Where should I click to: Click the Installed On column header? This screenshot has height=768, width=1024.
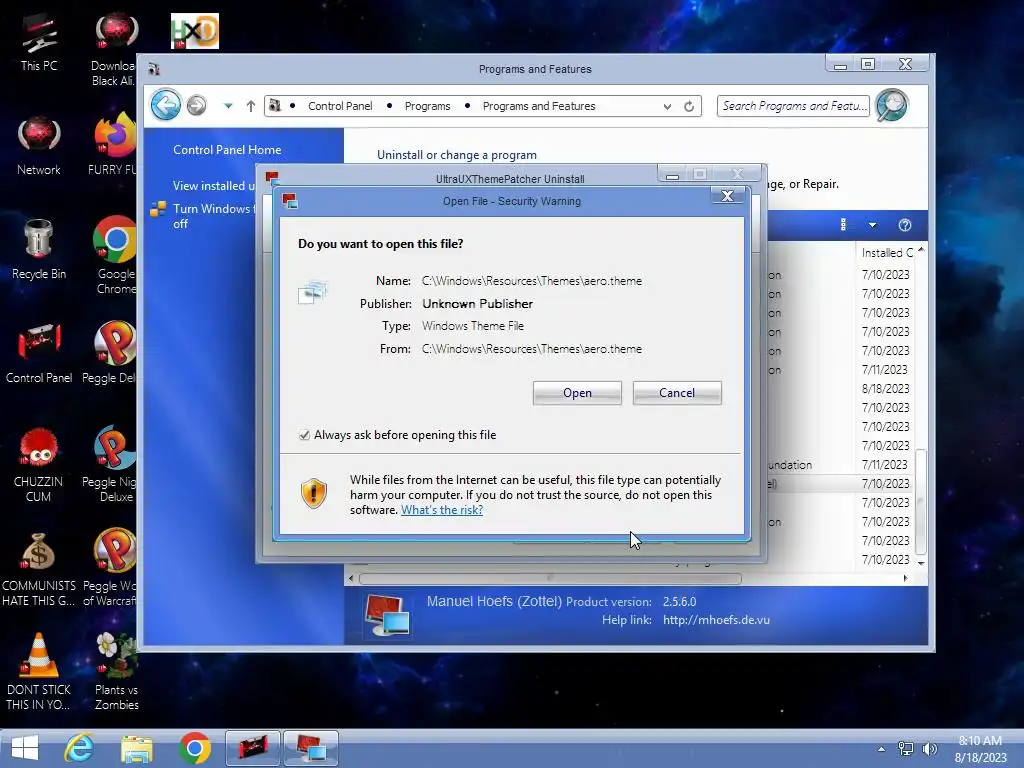(x=886, y=253)
